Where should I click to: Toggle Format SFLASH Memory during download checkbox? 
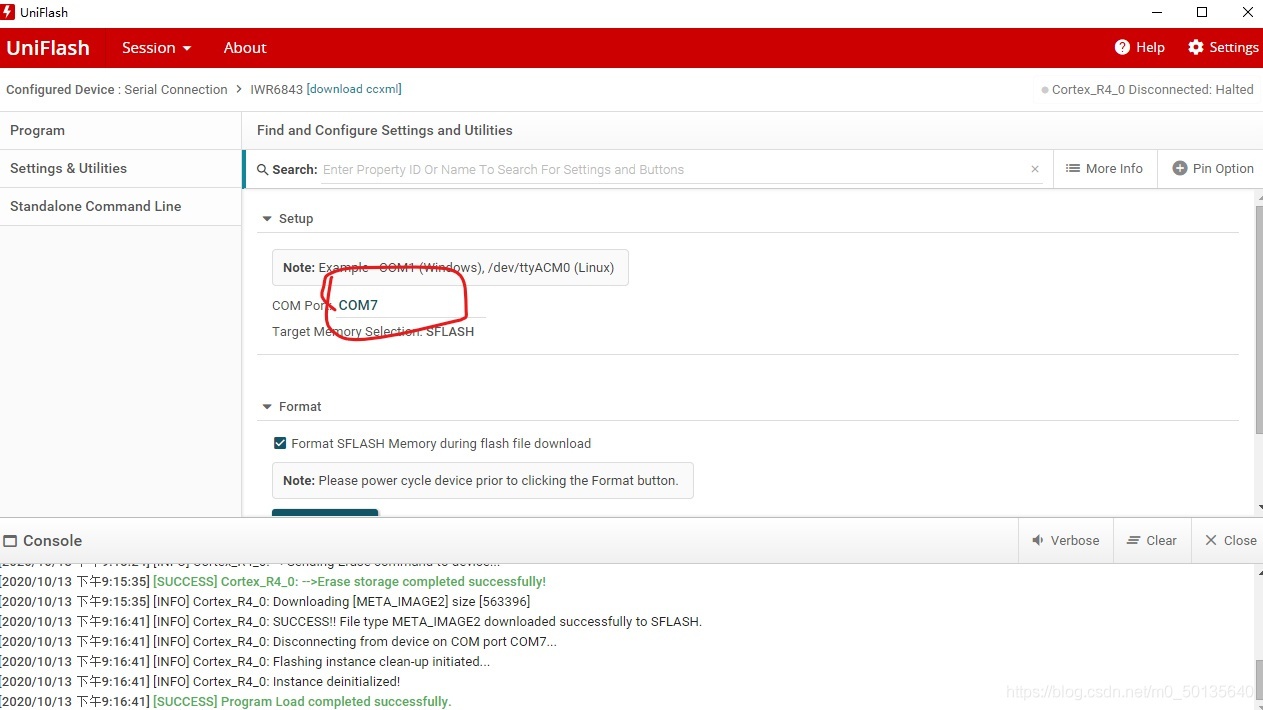280,443
